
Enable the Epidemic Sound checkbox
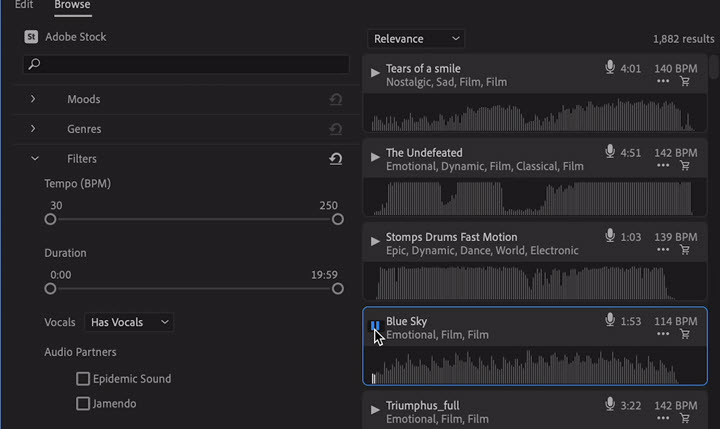84,379
